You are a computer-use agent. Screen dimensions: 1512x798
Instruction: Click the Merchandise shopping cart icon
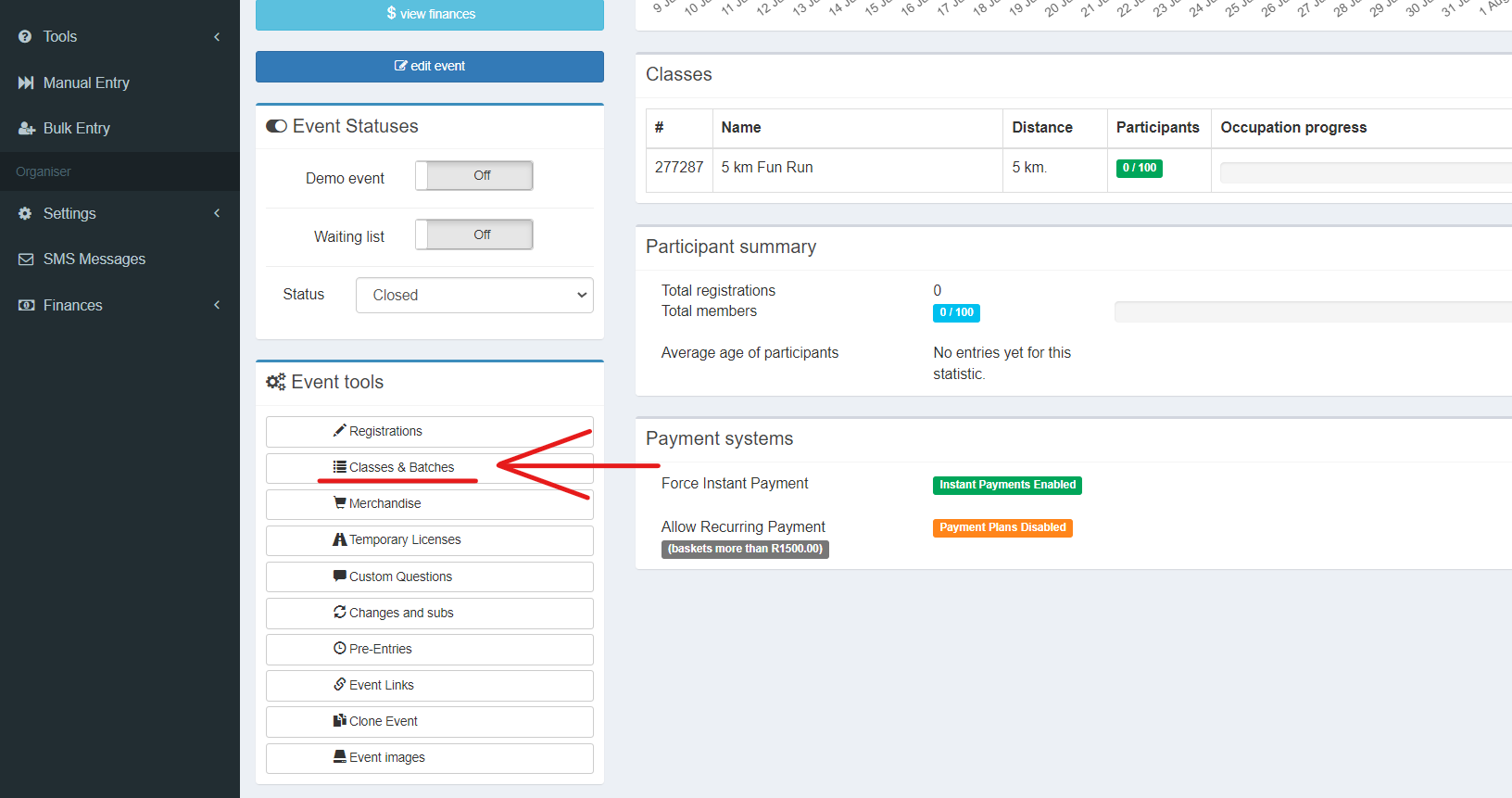coord(340,503)
